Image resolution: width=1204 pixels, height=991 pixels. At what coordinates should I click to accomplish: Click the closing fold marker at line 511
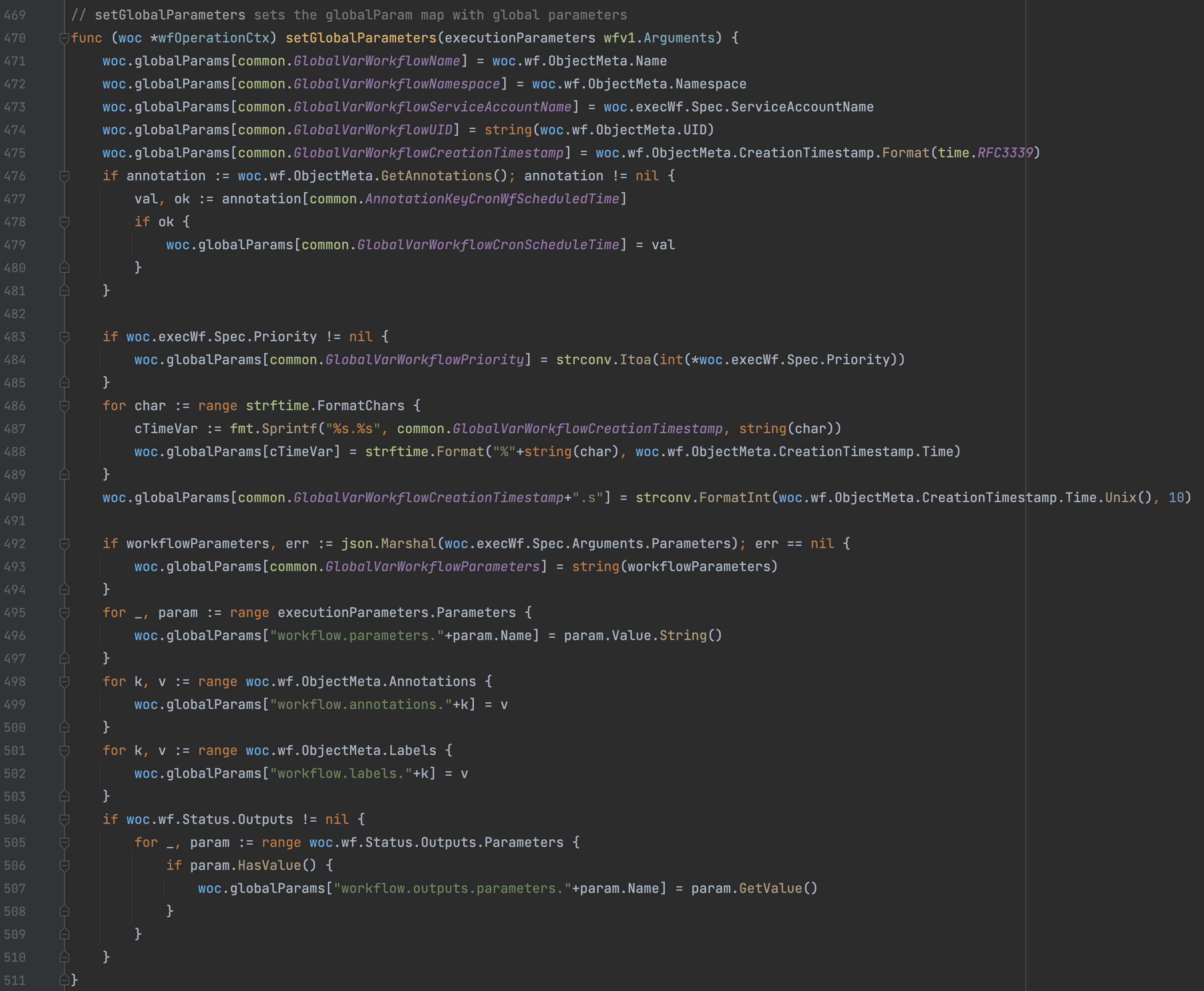point(65,980)
